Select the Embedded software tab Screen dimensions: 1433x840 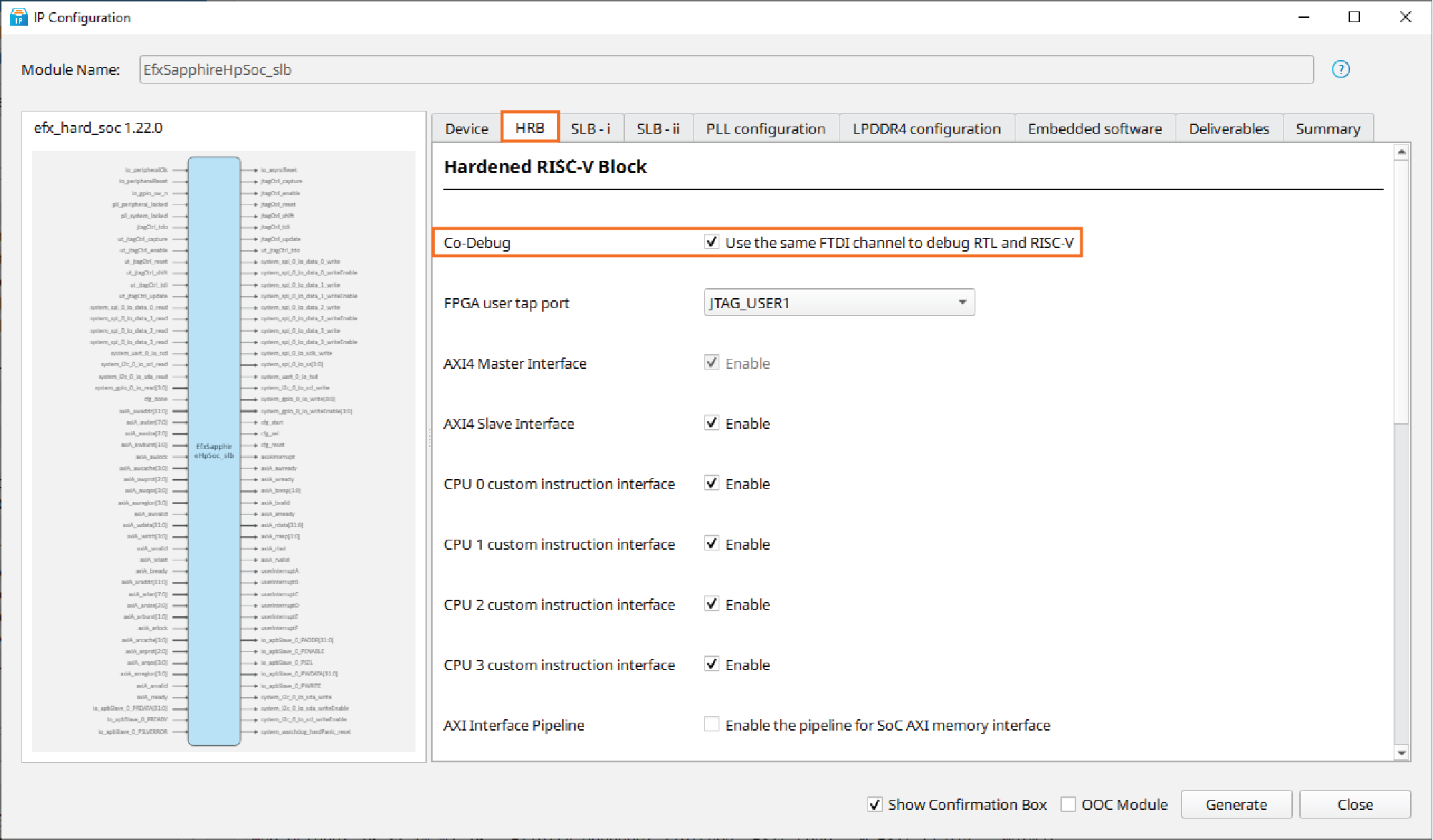[x=1094, y=129]
